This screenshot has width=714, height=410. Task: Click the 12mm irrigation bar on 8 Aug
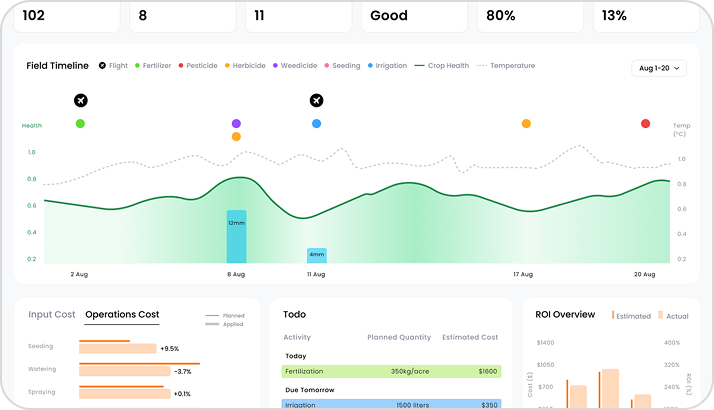tap(236, 237)
